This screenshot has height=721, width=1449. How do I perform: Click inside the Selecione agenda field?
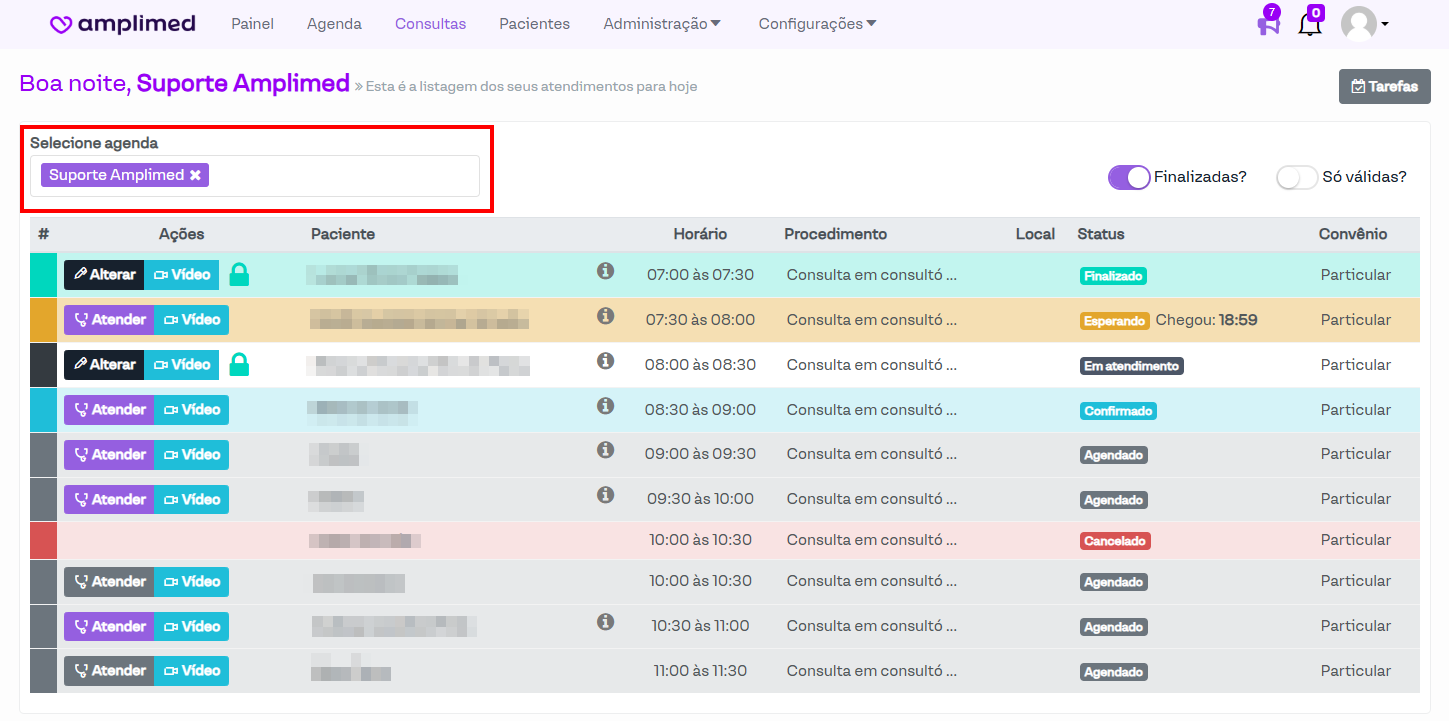[x=340, y=176]
